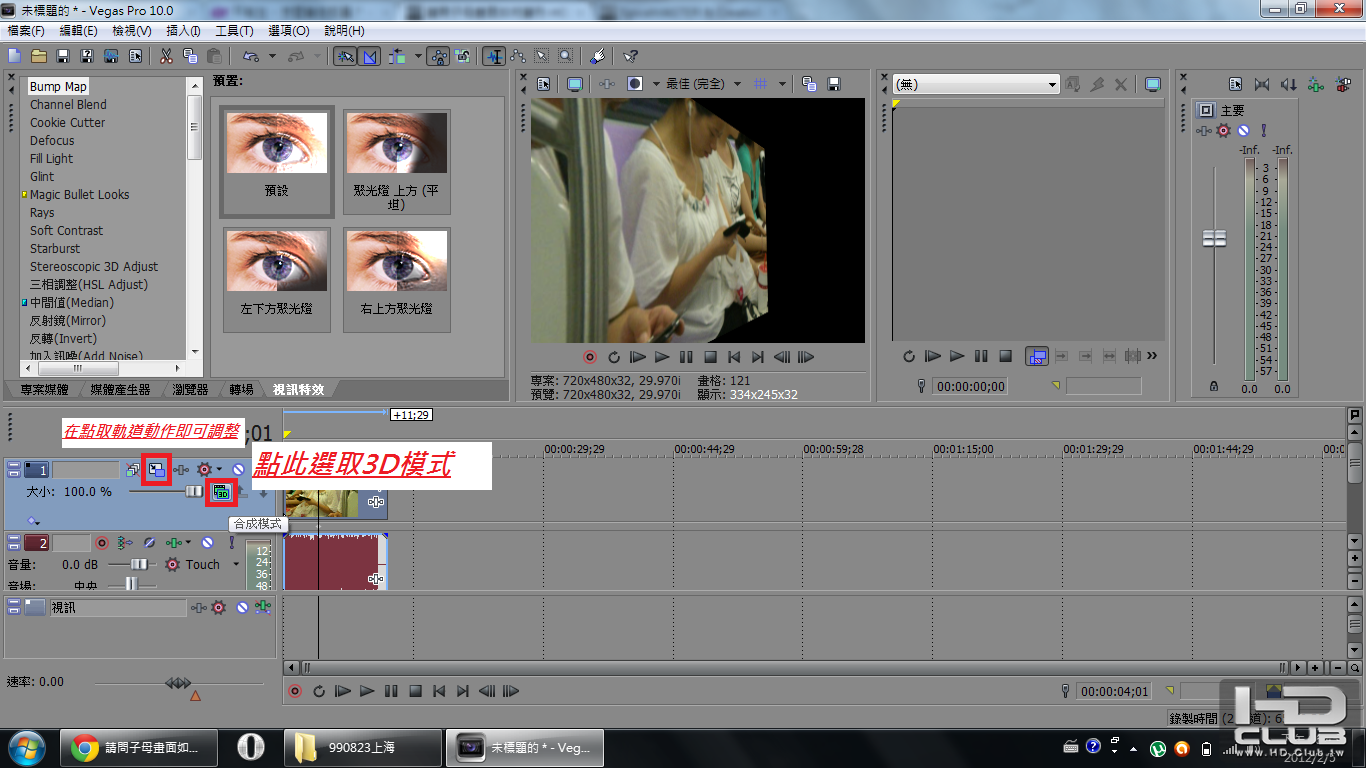The width and height of the screenshot is (1366, 768).
Task: Open the auto ripple mode dropdown arrow
Action: pos(418,56)
